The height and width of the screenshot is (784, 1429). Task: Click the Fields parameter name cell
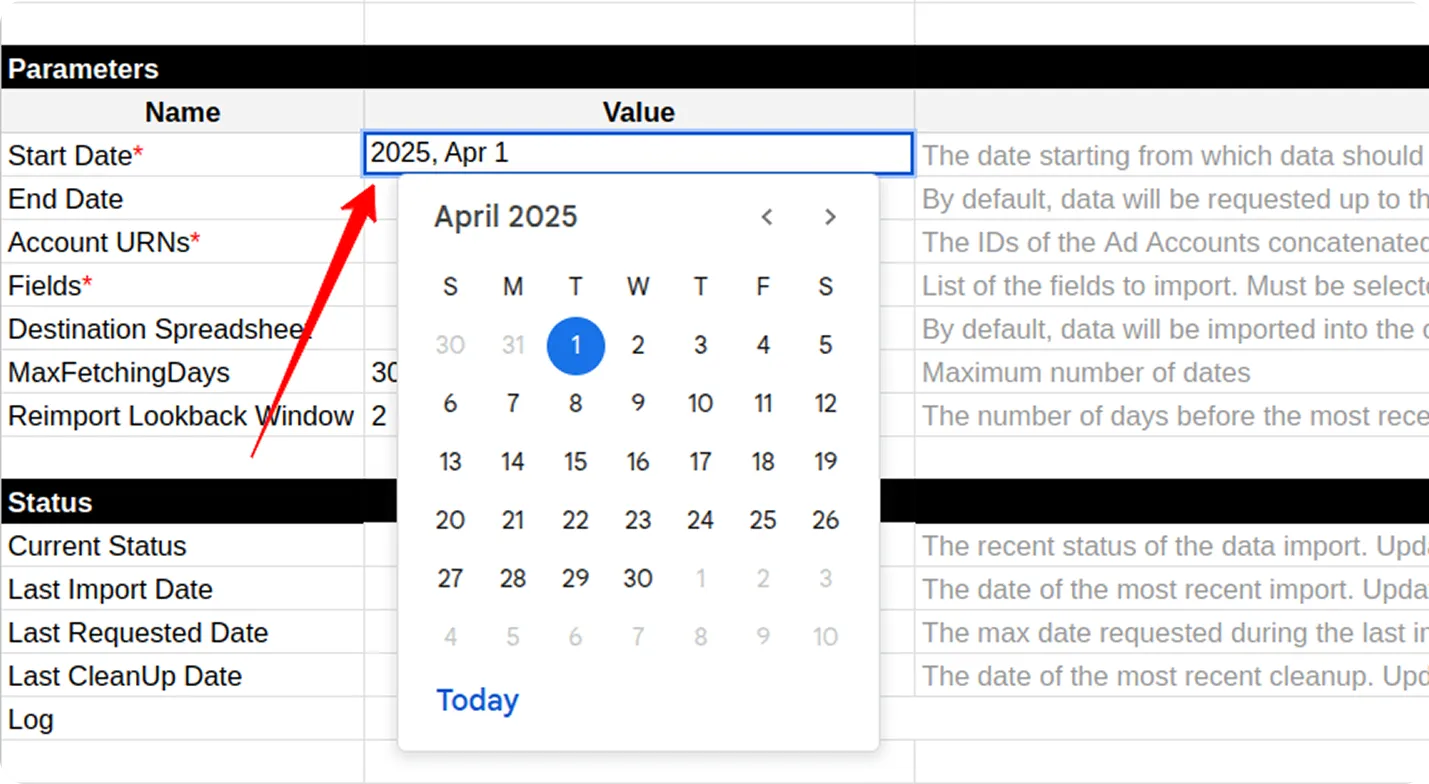pyautogui.click(x=183, y=286)
